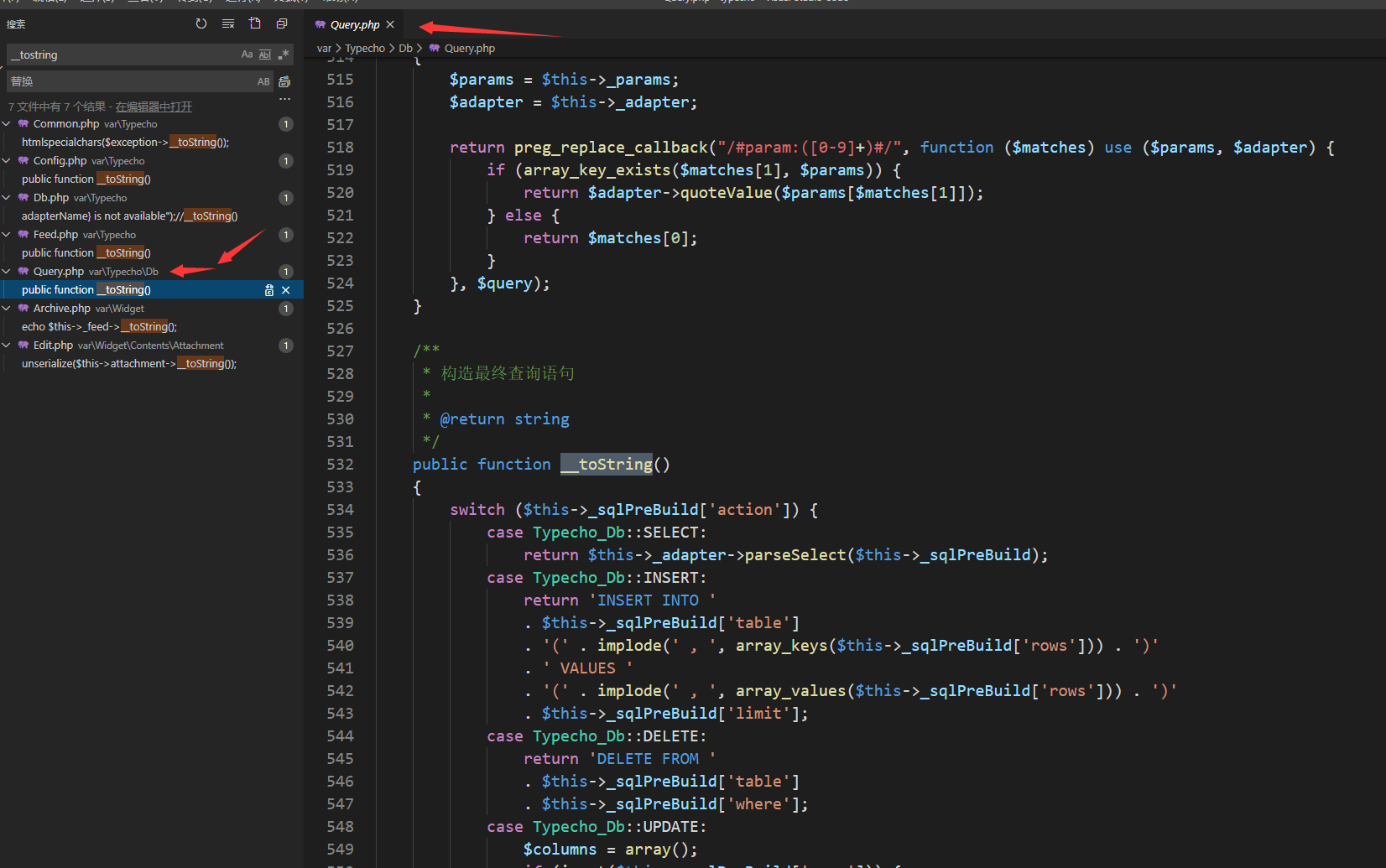Collapse all search results
The height and width of the screenshot is (868, 1386).
(281, 23)
